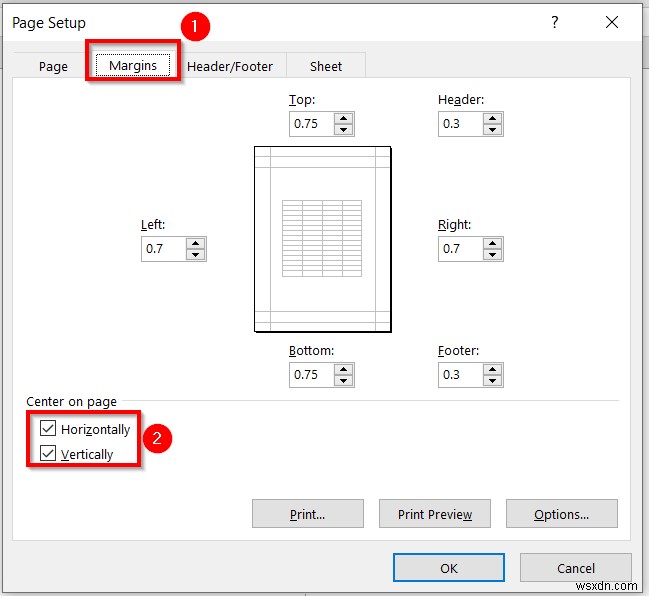
Task: Close the Page Setup dialog
Action: tap(612, 22)
